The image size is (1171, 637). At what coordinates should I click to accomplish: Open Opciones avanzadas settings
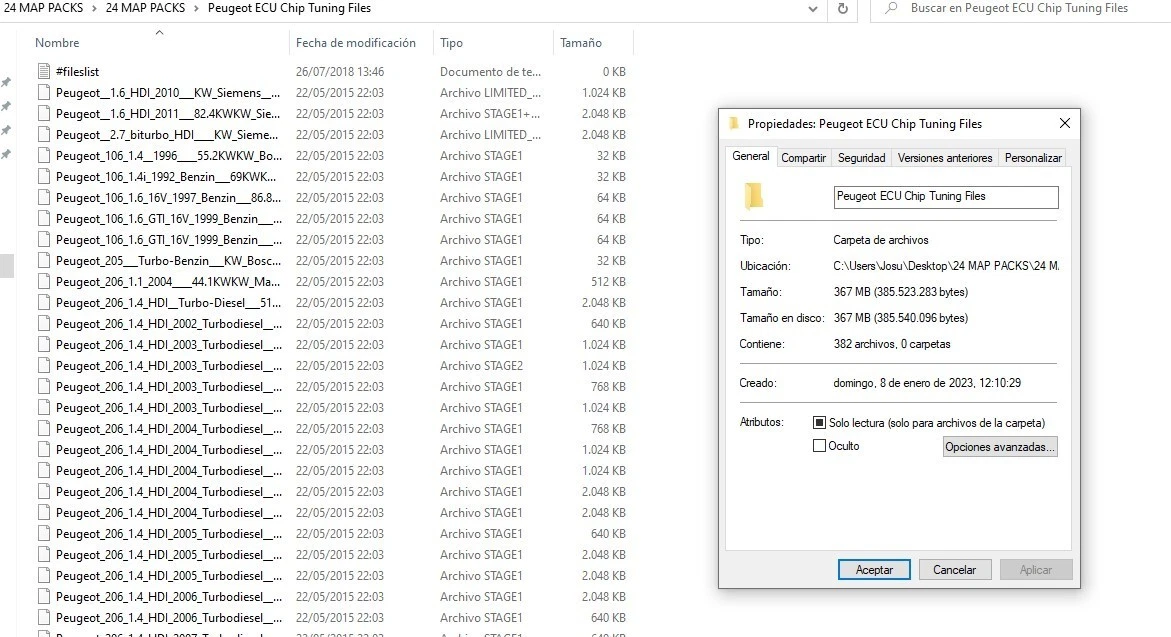tap(1000, 447)
